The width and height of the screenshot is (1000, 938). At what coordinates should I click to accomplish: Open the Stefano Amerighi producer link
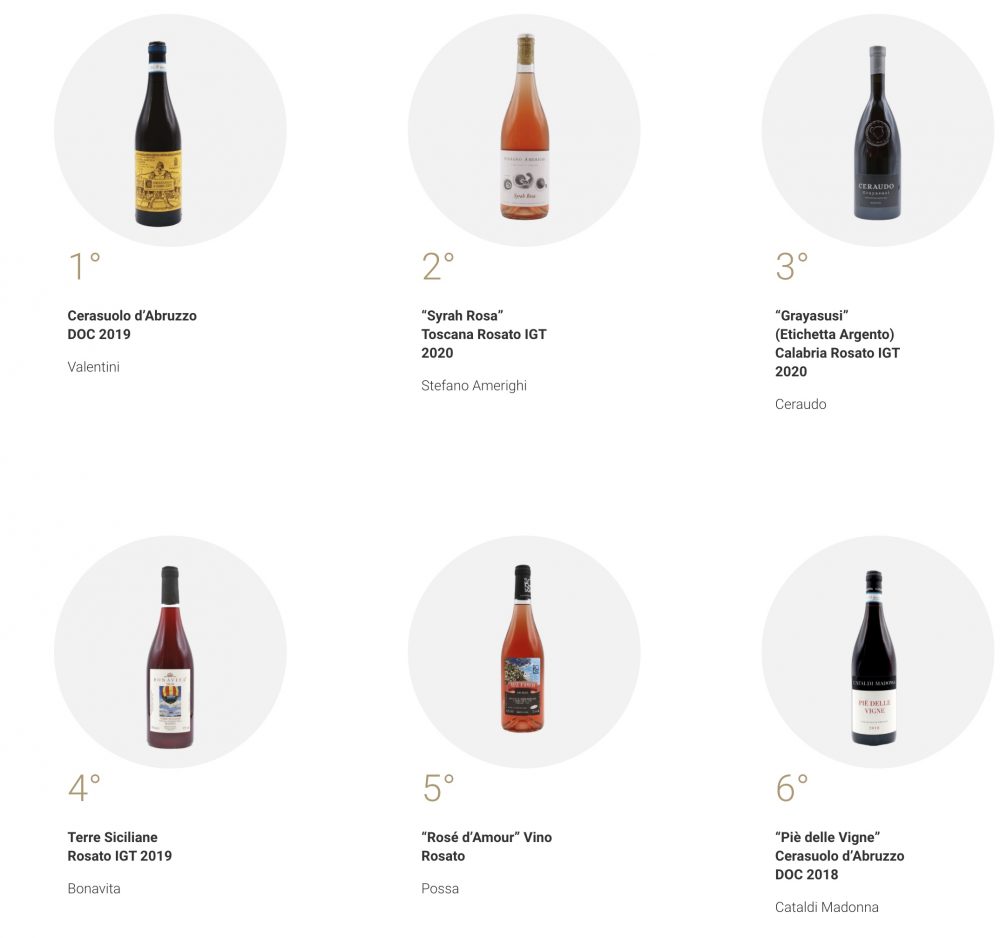tap(474, 386)
